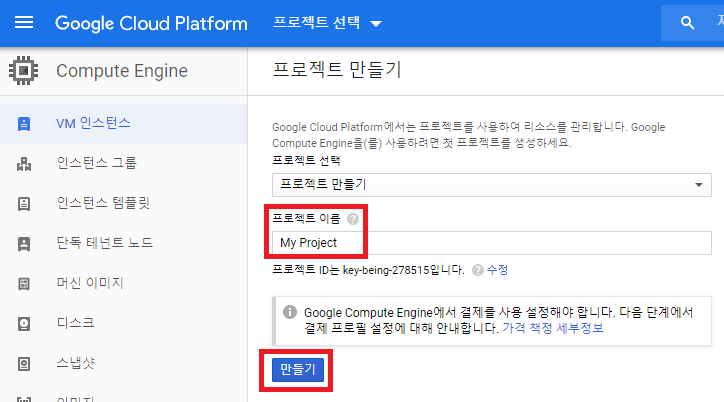724x402 pixels.
Task: Click the VM 인스턴스 sidebar icon
Action: [24, 124]
